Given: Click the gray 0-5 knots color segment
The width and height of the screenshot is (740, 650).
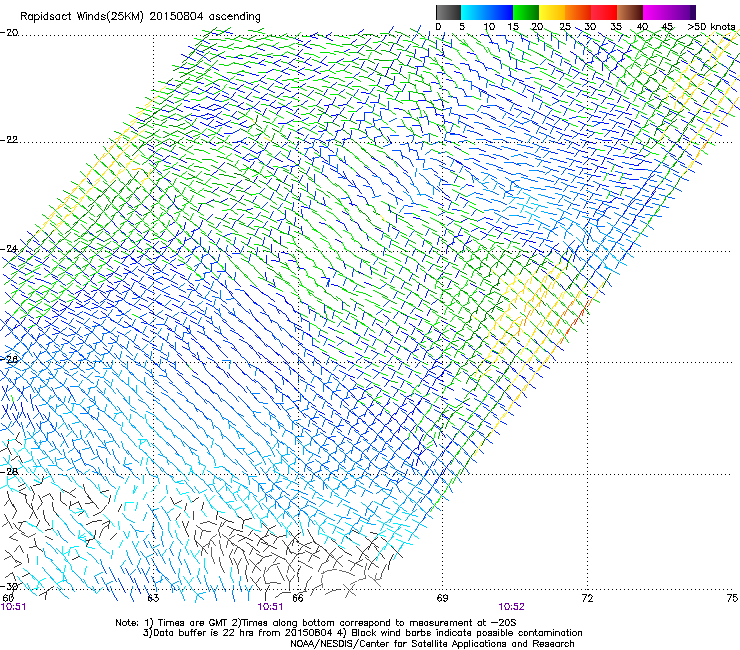Looking at the screenshot, I should pos(448,12).
